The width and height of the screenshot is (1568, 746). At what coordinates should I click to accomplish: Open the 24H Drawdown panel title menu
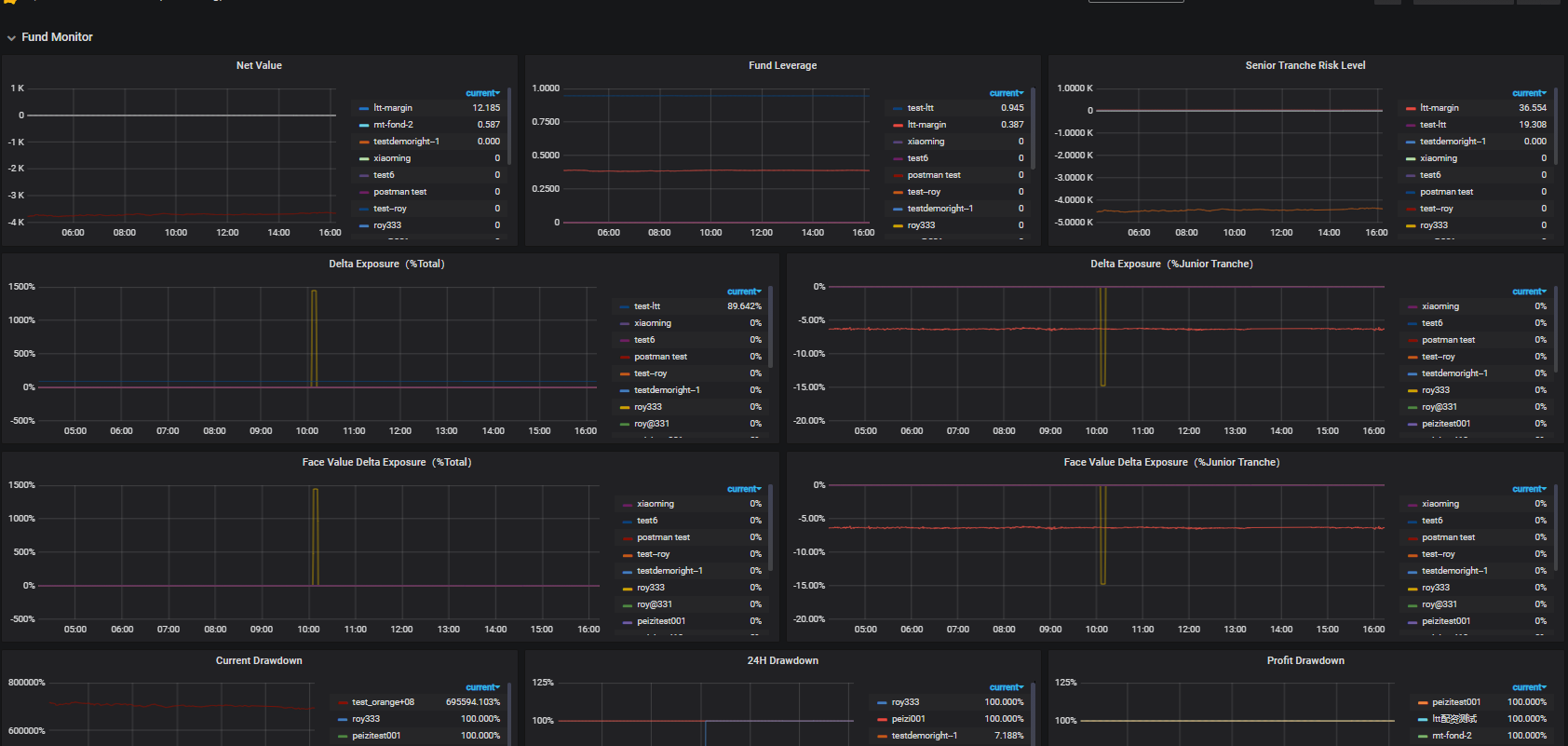tap(782, 660)
